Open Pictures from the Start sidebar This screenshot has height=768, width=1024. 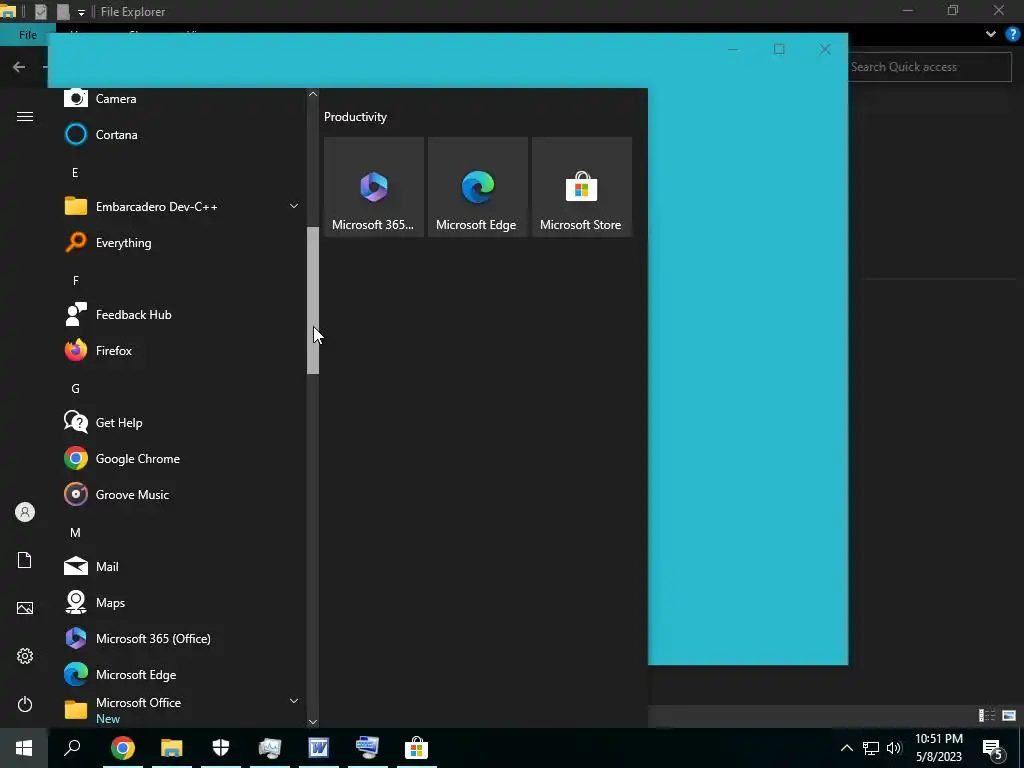[25, 608]
